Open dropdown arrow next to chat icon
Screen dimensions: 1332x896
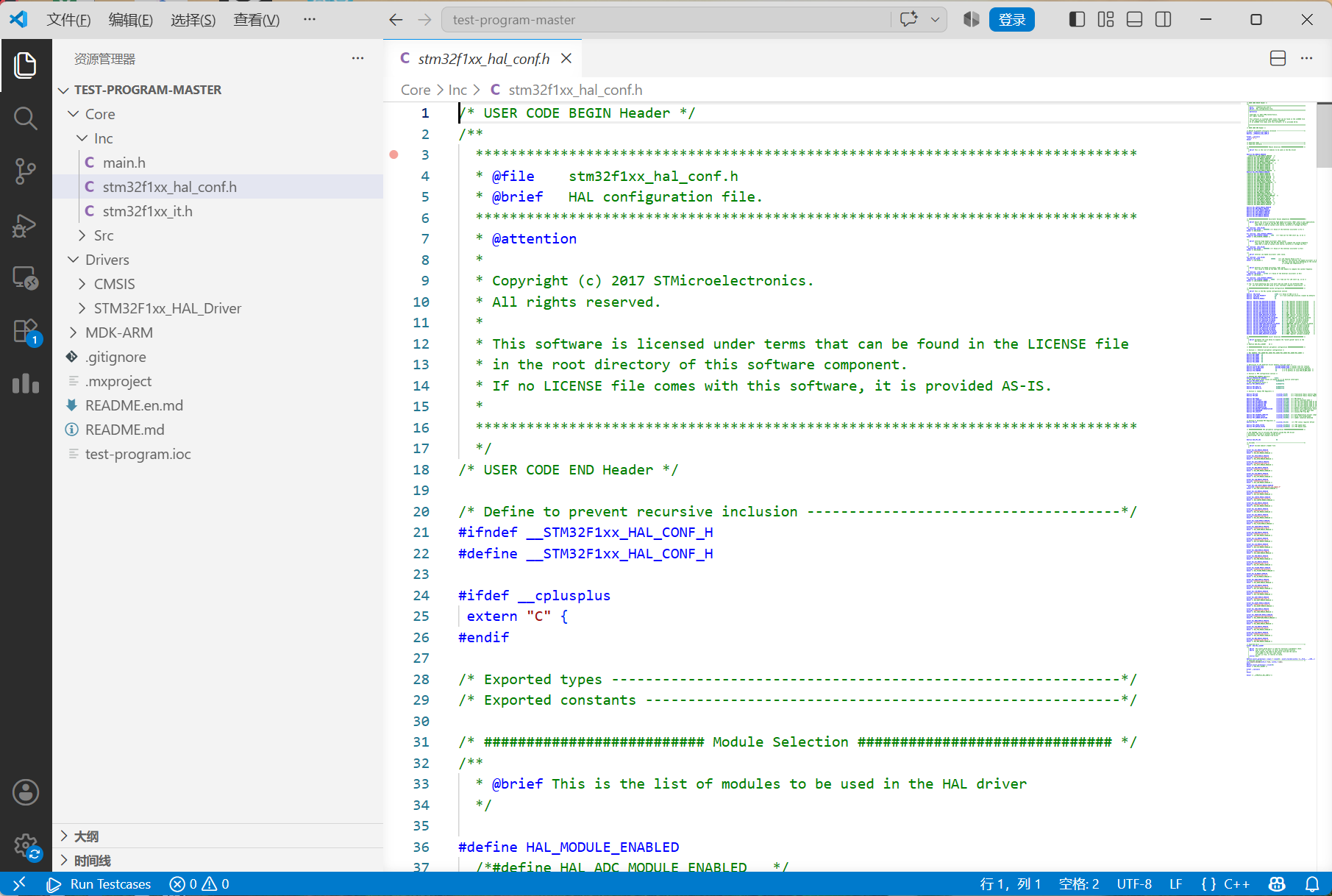click(x=935, y=20)
